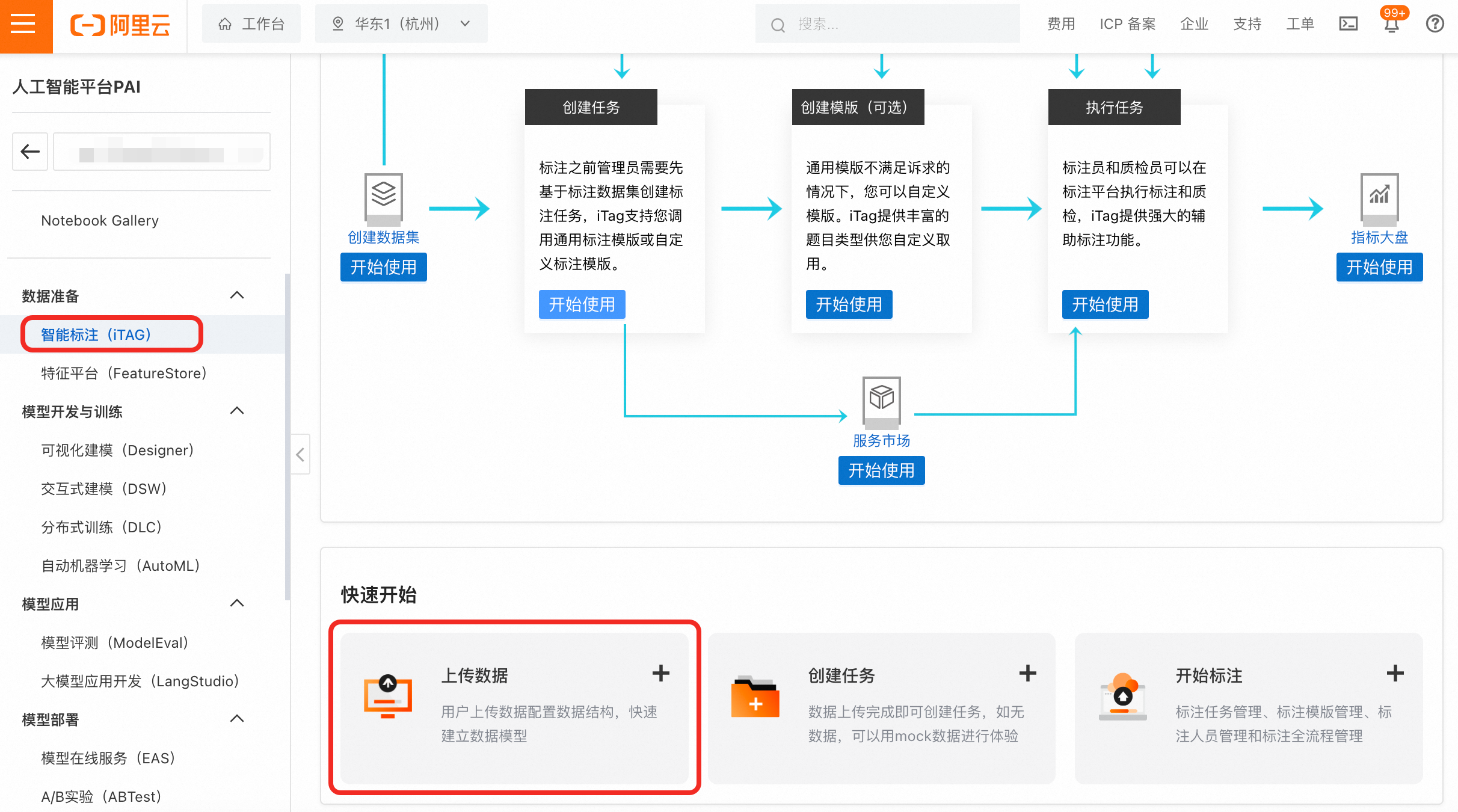Select 交互式建模（DSW）
This screenshot has height=812, width=1458.
[x=103, y=489]
